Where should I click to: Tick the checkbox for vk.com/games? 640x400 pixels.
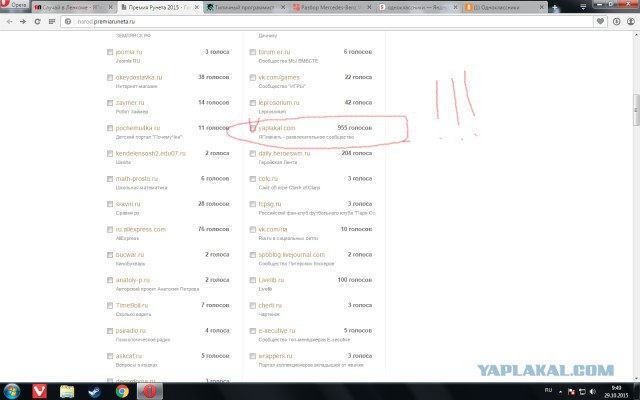[253, 78]
